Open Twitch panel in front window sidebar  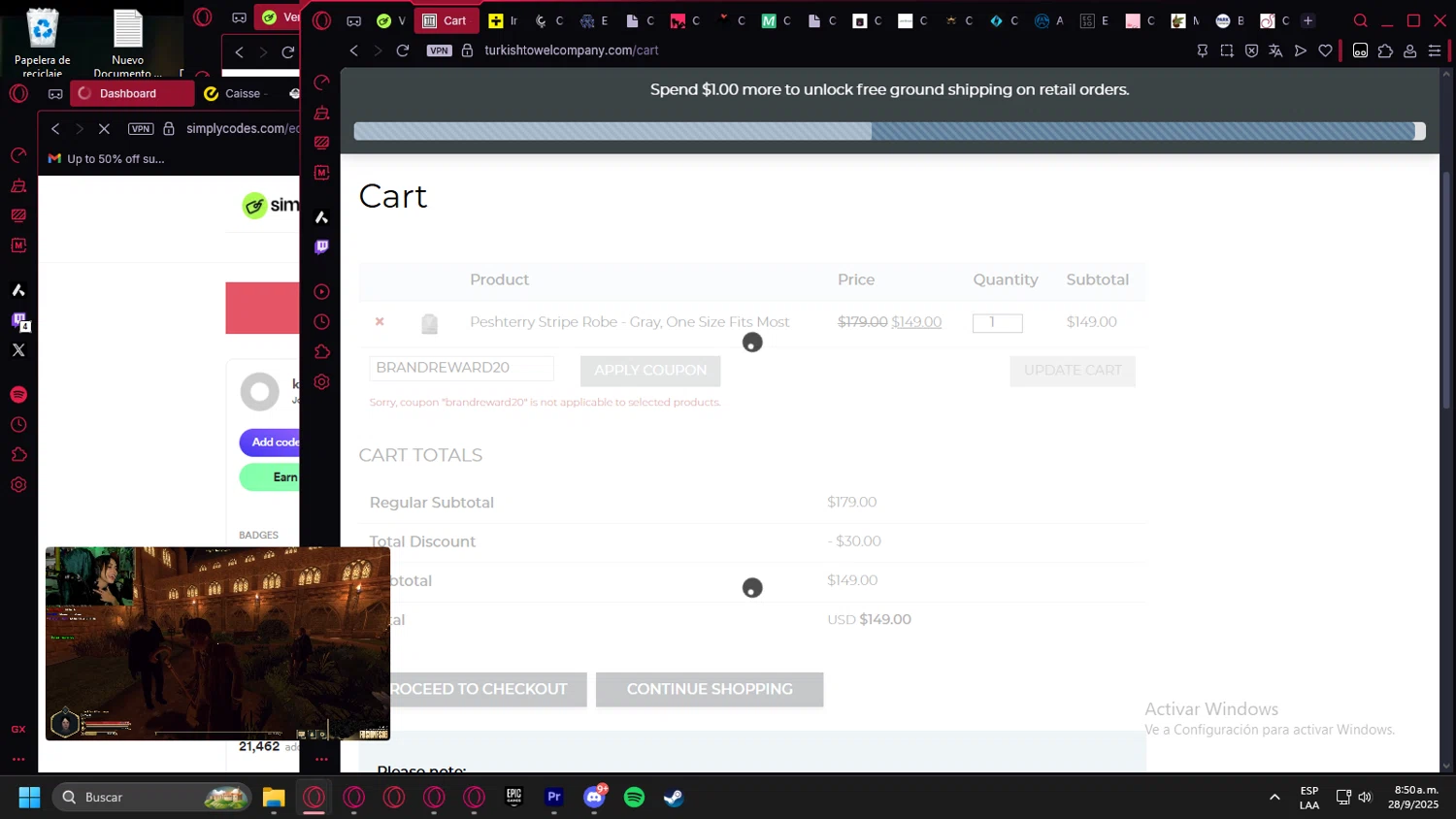click(322, 246)
